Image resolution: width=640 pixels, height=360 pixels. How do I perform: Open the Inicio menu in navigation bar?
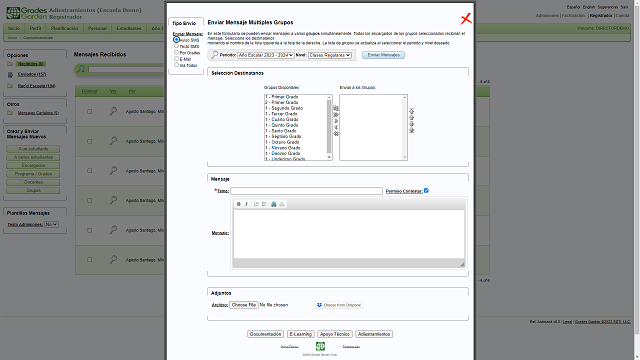[x=14, y=29]
